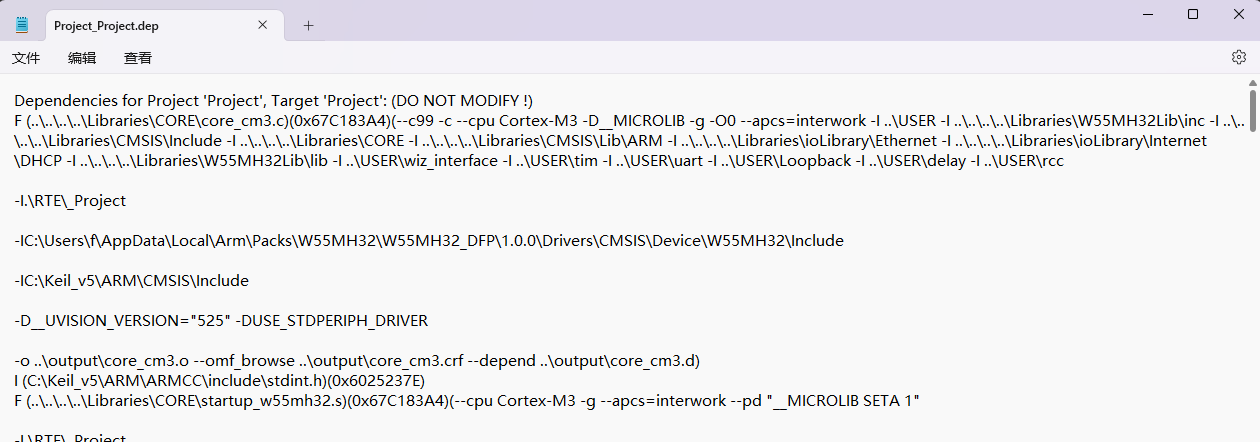Image resolution: width=1260 pixels, height=442 pixels.
Task: Maximize the Notepad window
Action: pyautogui.click(x=1193, y=14)
